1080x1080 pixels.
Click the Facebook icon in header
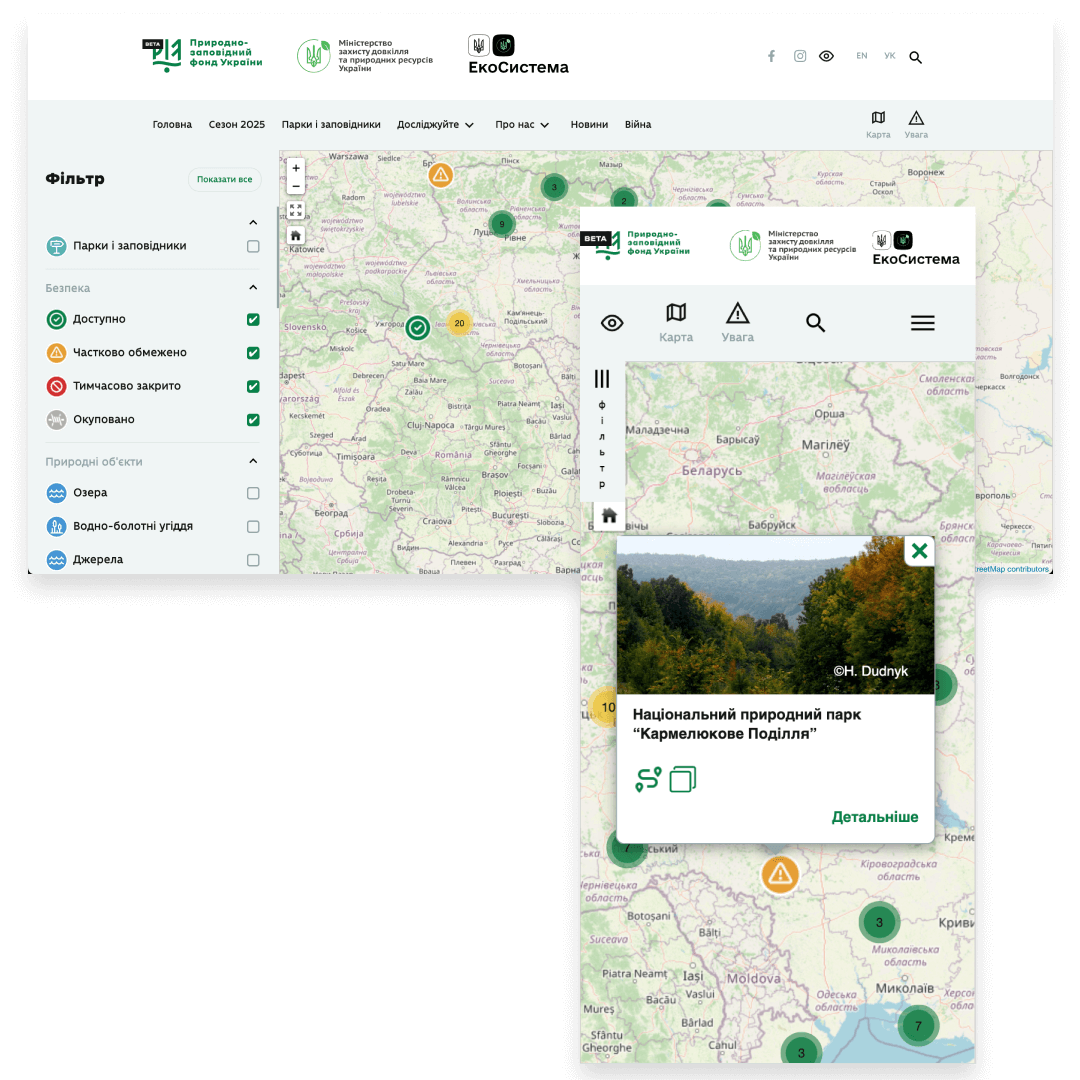pyautogui.click(x=771, y=56)
